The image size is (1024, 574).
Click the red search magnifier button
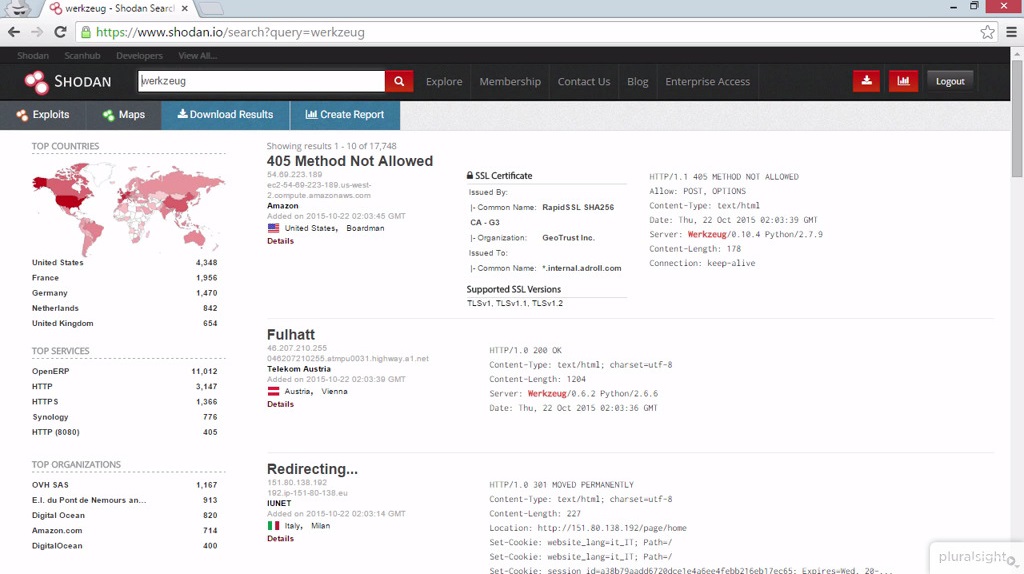point(399,81)
